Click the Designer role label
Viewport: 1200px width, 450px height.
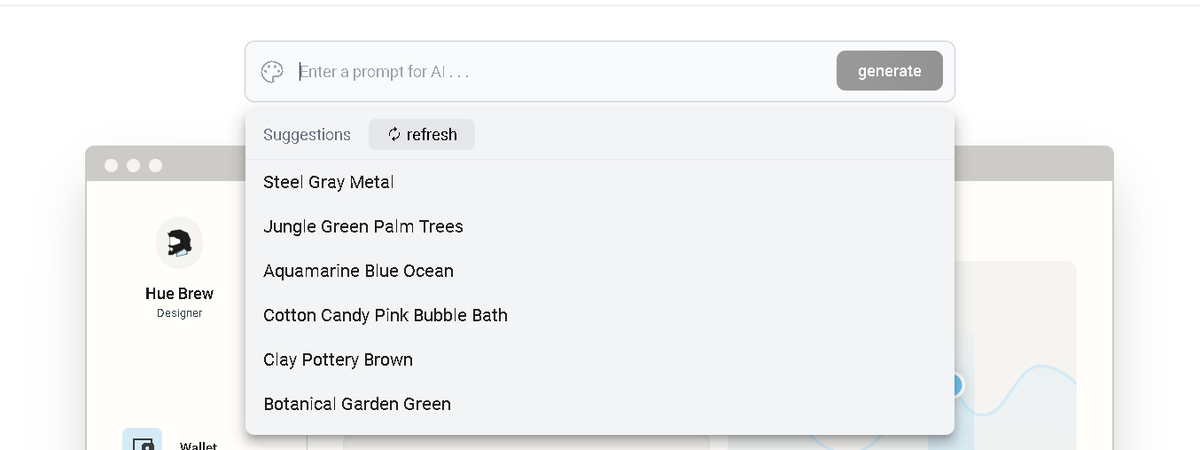pyautogui.click(x=179, y=313)
